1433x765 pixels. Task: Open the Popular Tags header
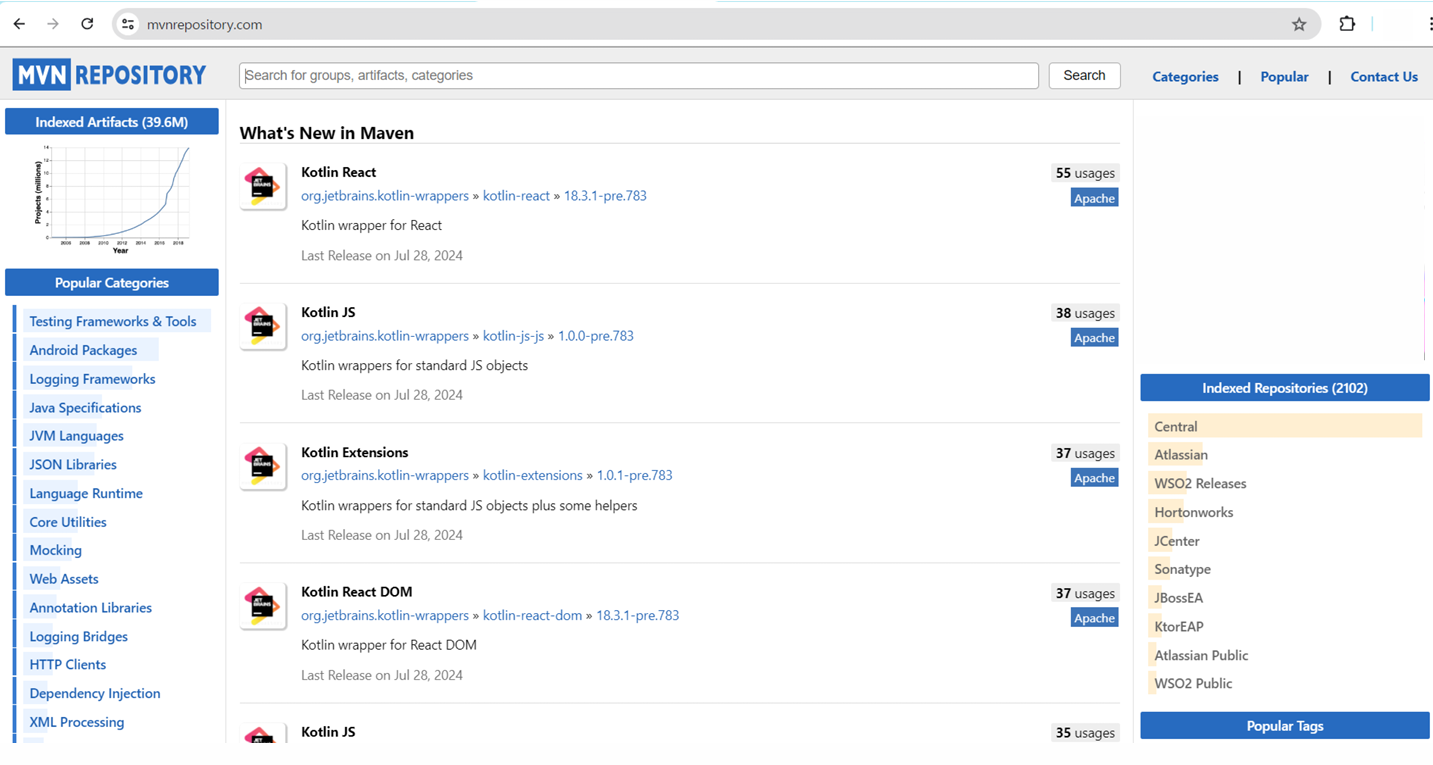pos(1285,726)
